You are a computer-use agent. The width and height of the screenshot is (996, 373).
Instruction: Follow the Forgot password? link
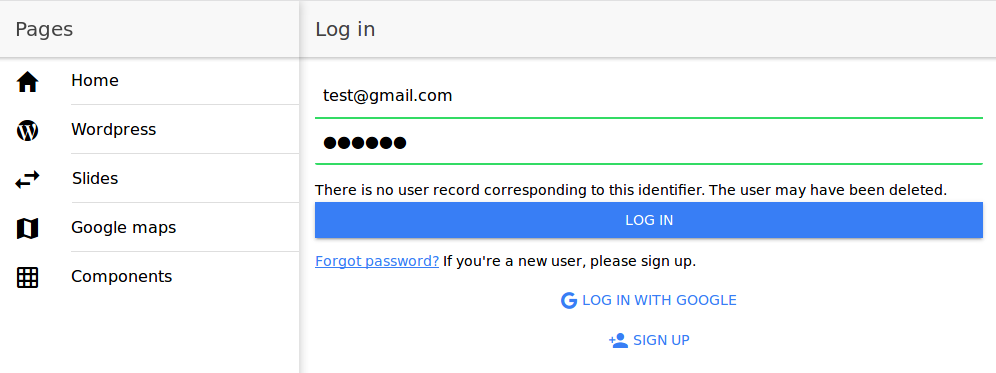(x=377, y=261)
